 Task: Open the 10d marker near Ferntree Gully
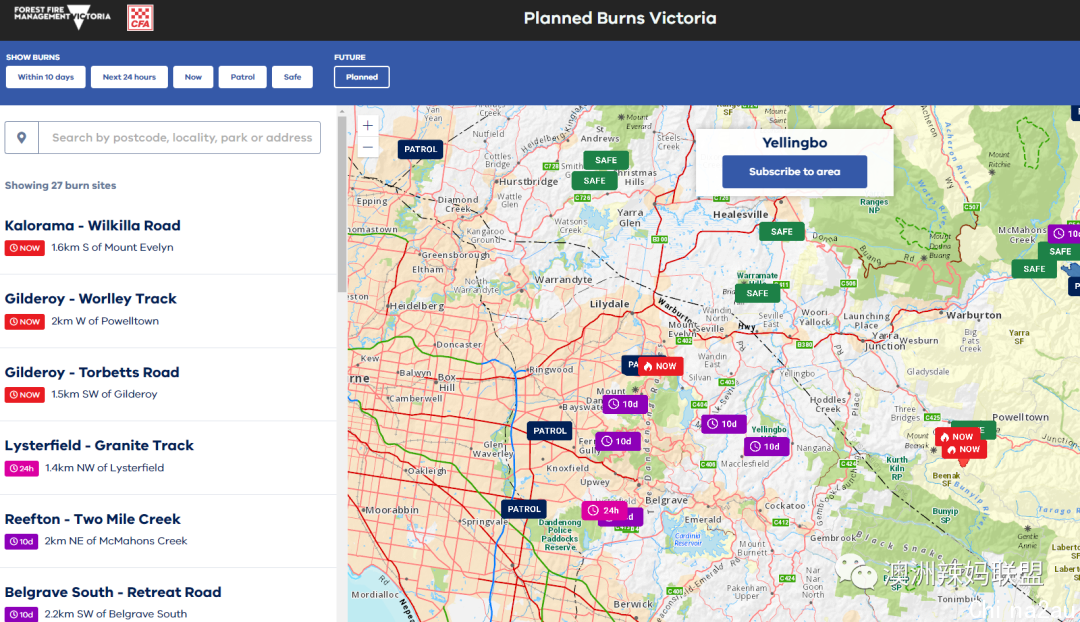click(618, 442)
